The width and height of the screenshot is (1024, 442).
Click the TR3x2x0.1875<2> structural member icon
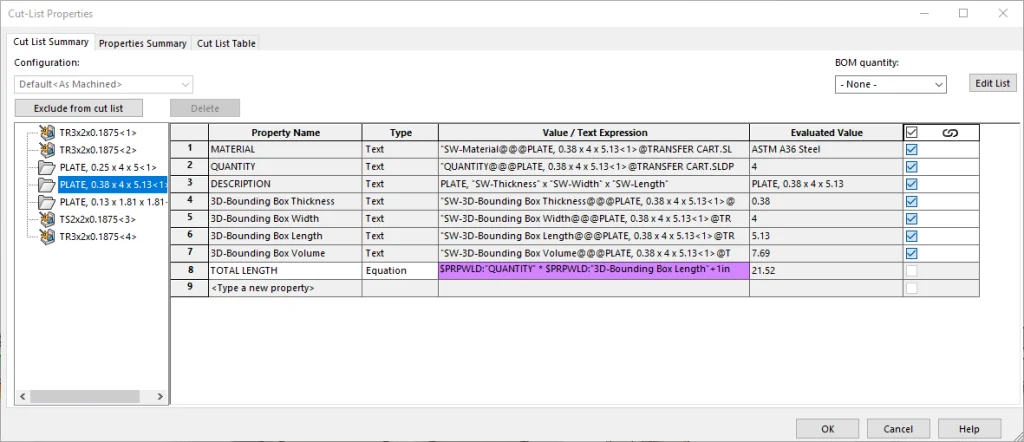tap(47, 150)
